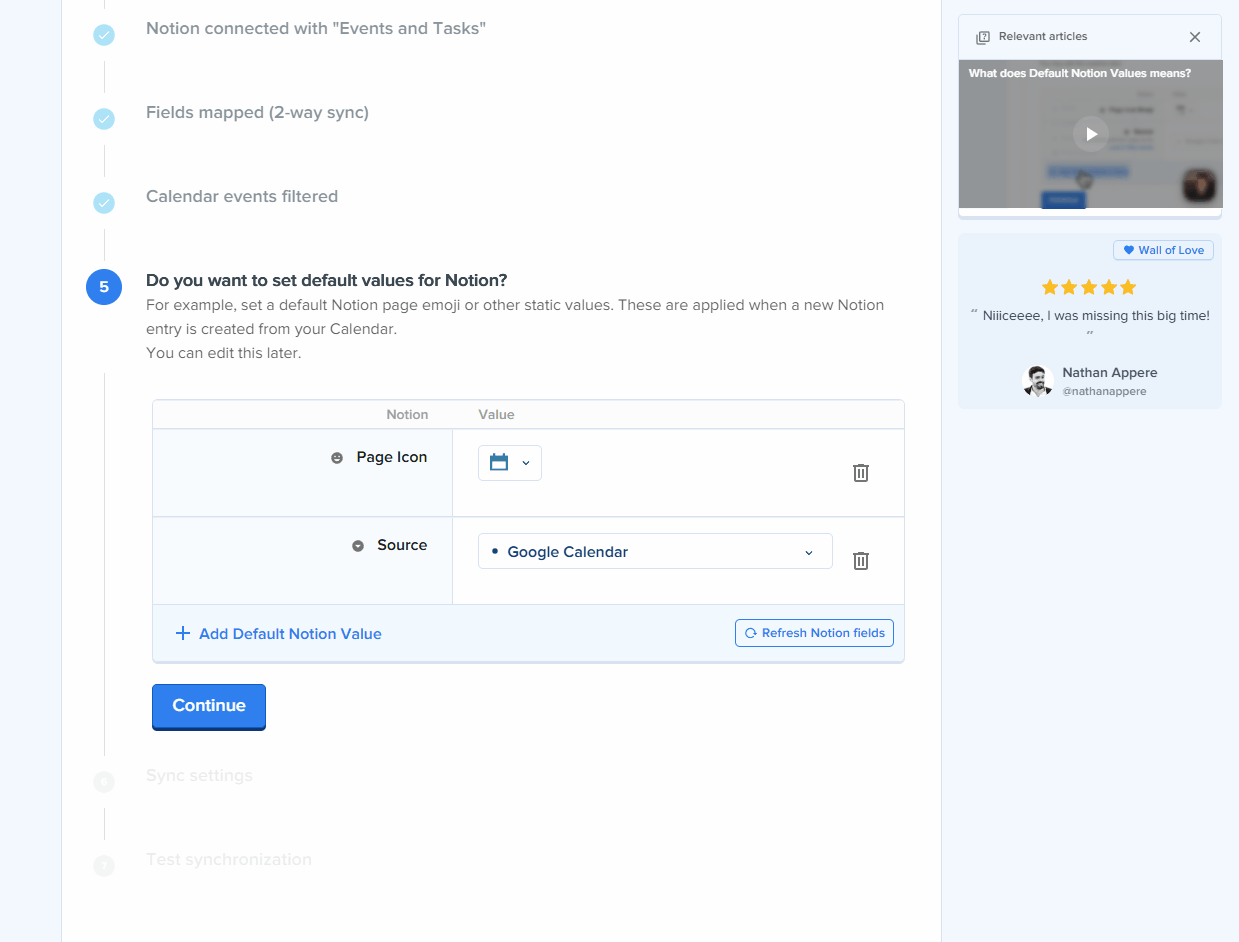Click the Nathan Appere name
Image resolution: width=1239 pixels, height=942 pixels.
(1110, 372)
